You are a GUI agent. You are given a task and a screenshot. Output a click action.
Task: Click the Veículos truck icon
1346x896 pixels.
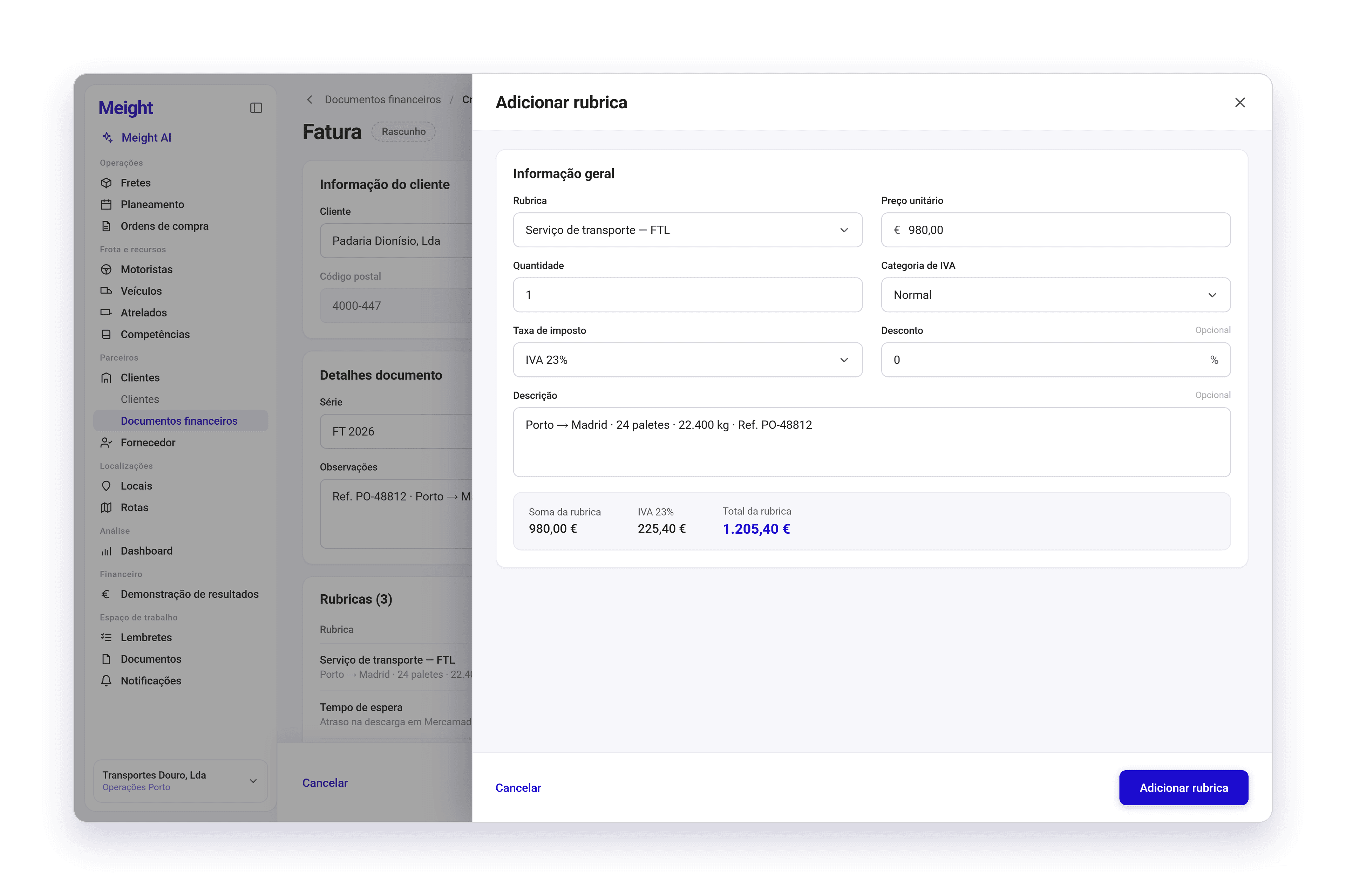point(106,291)
